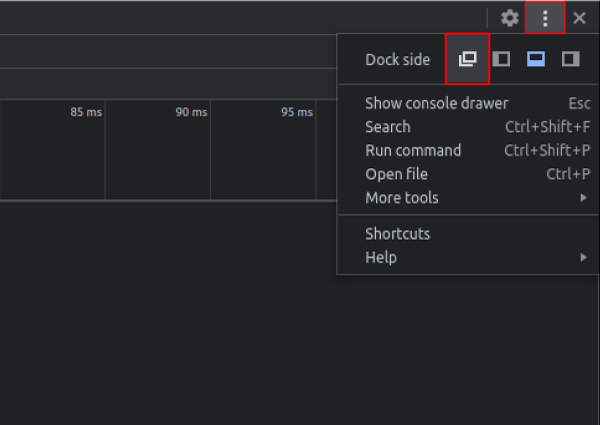Open DevTools Settings gear icon
600x425 pixels.
pyautogui.click(x=510, y=18)
